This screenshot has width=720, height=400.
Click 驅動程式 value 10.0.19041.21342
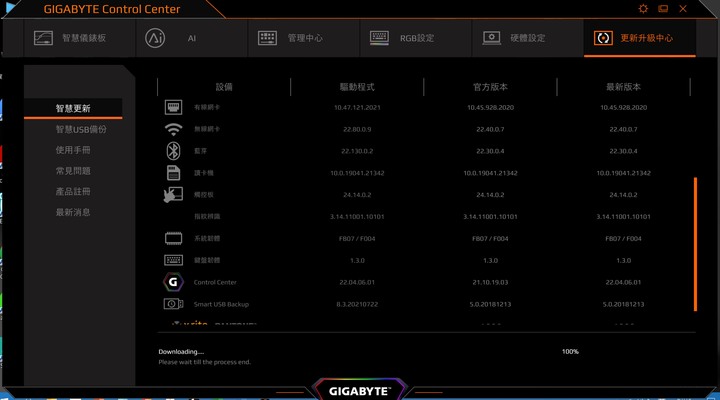(357, 173)
